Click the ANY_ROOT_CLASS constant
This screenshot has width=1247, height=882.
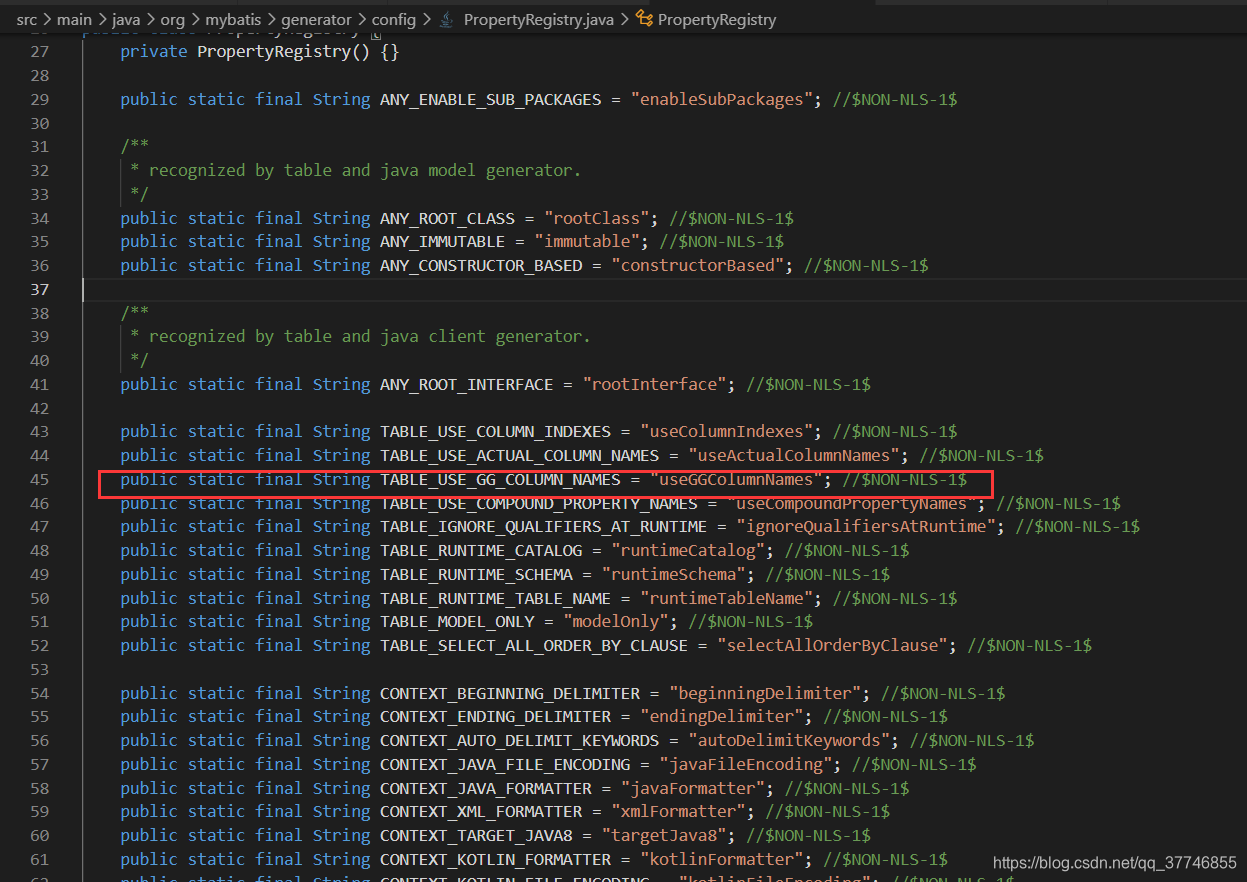click(x=447, y=218)
